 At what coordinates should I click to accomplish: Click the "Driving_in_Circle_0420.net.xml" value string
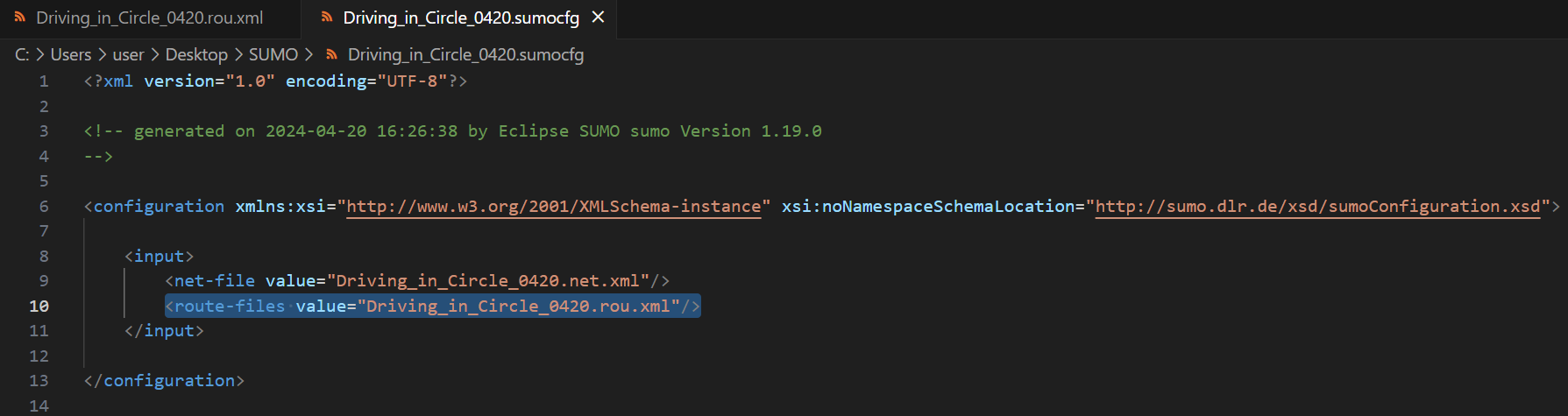click(x=488, y=280)
